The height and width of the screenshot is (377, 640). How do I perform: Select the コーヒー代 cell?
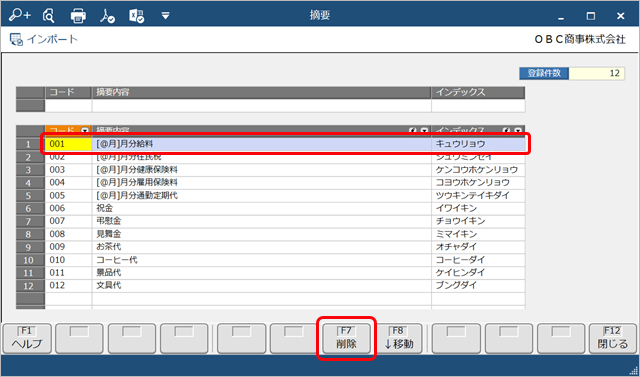(262, 260)
